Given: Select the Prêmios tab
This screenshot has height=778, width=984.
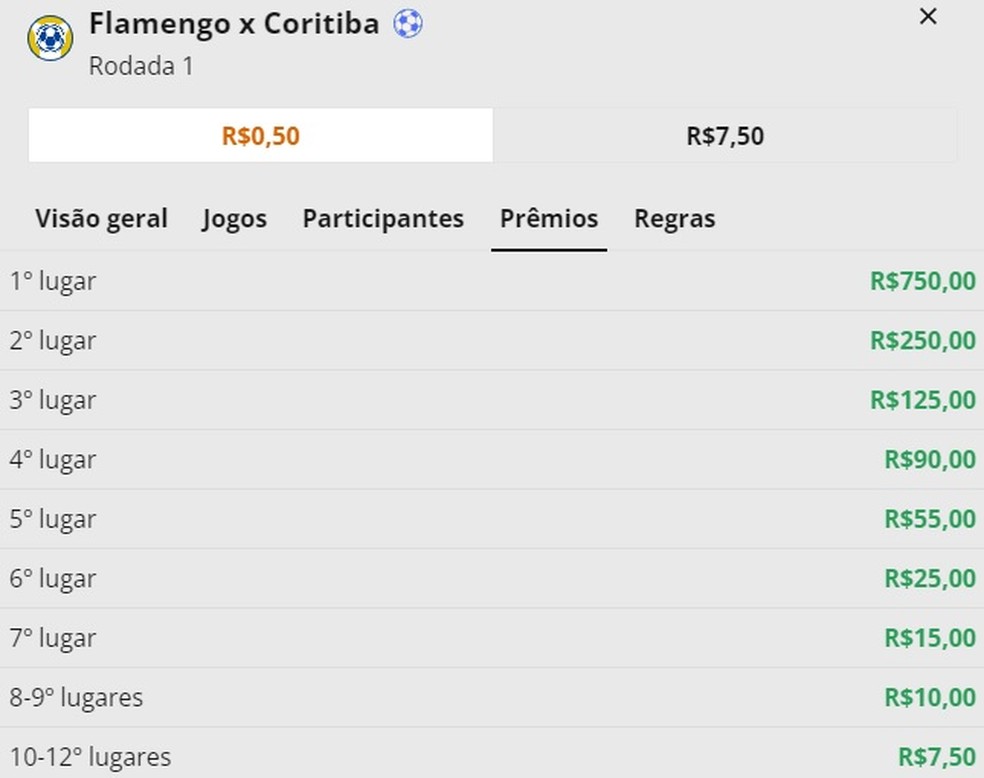Looking at the screenshot, I should point(548,218).
